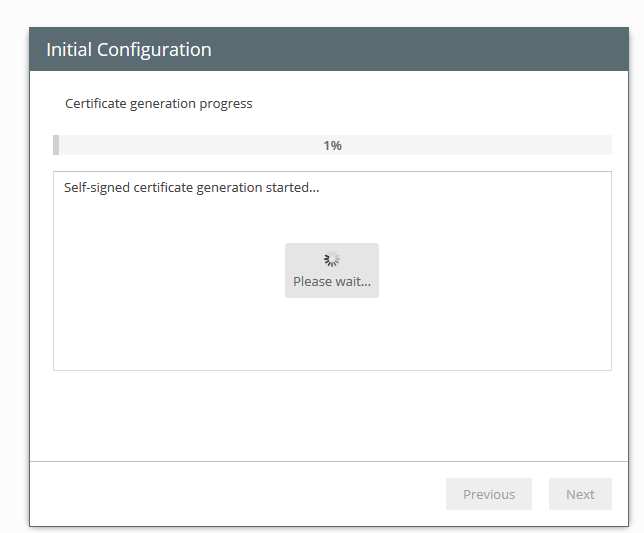Image resolution: width=644 pixels, height=533 pixels.
Task: Select the "Self-signed certificate generation started..." log line
Action: (191, 187)
